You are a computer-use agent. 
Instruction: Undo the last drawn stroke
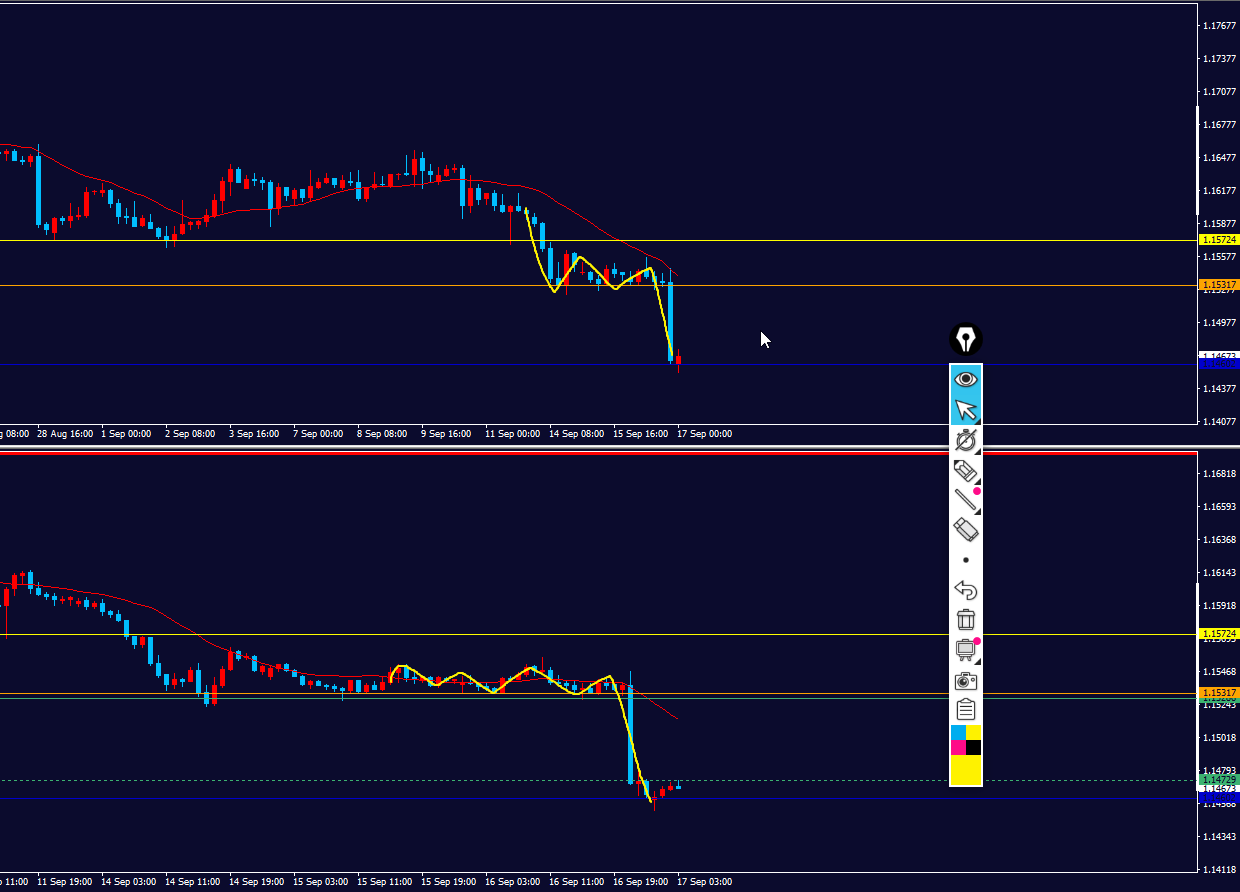pyautogui.click(x=966, y=590)
